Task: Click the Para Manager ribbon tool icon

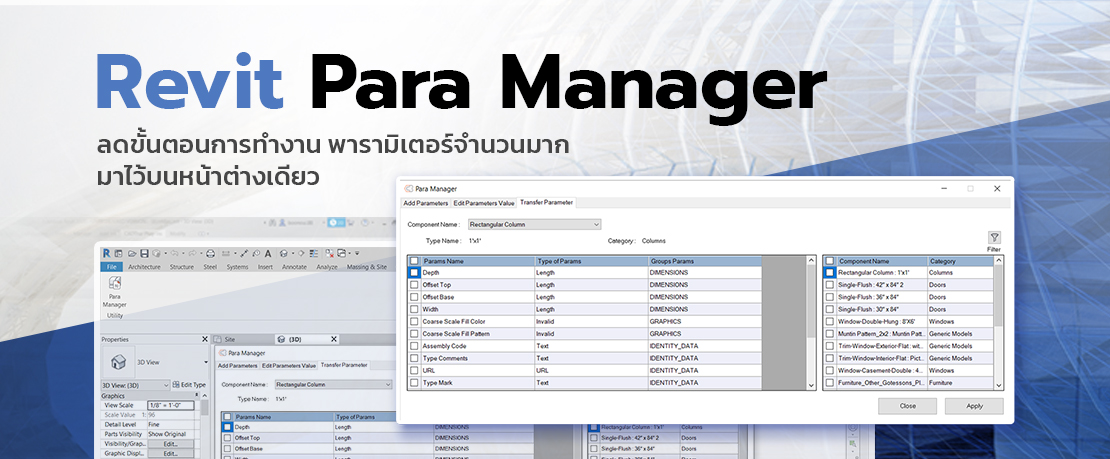Action: [x=115, y=283]
